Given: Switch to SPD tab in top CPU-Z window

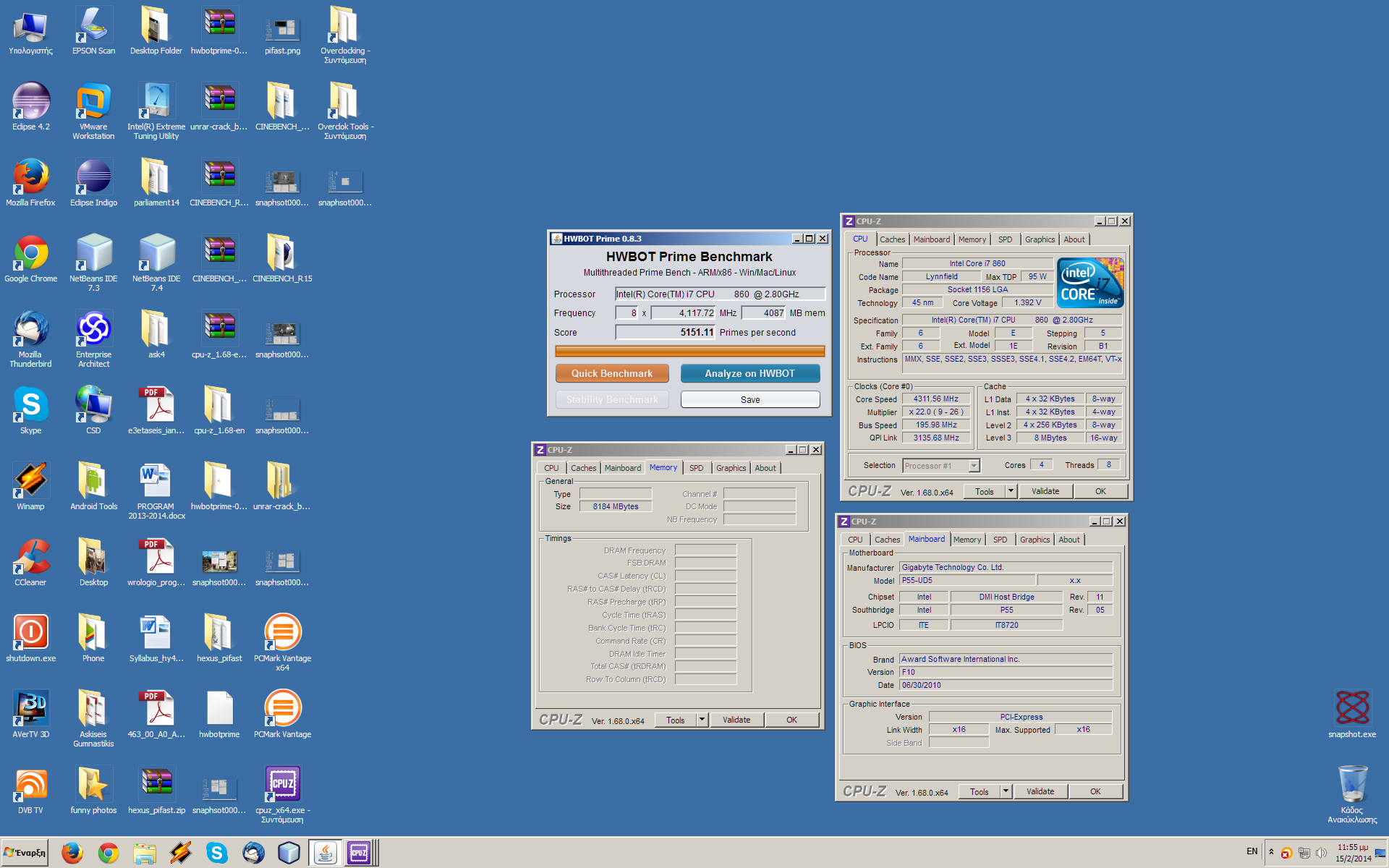Looking at the screenshot, I should pyautogui.click(x=1005, y=239).
